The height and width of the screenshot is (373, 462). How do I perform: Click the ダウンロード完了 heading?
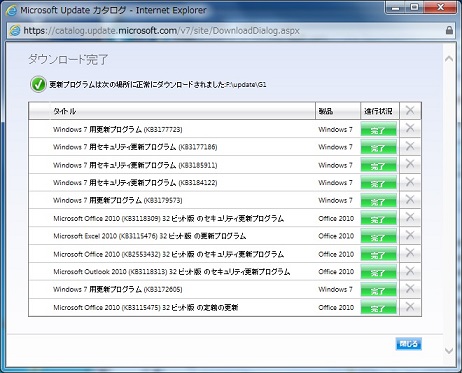[68, 59]
